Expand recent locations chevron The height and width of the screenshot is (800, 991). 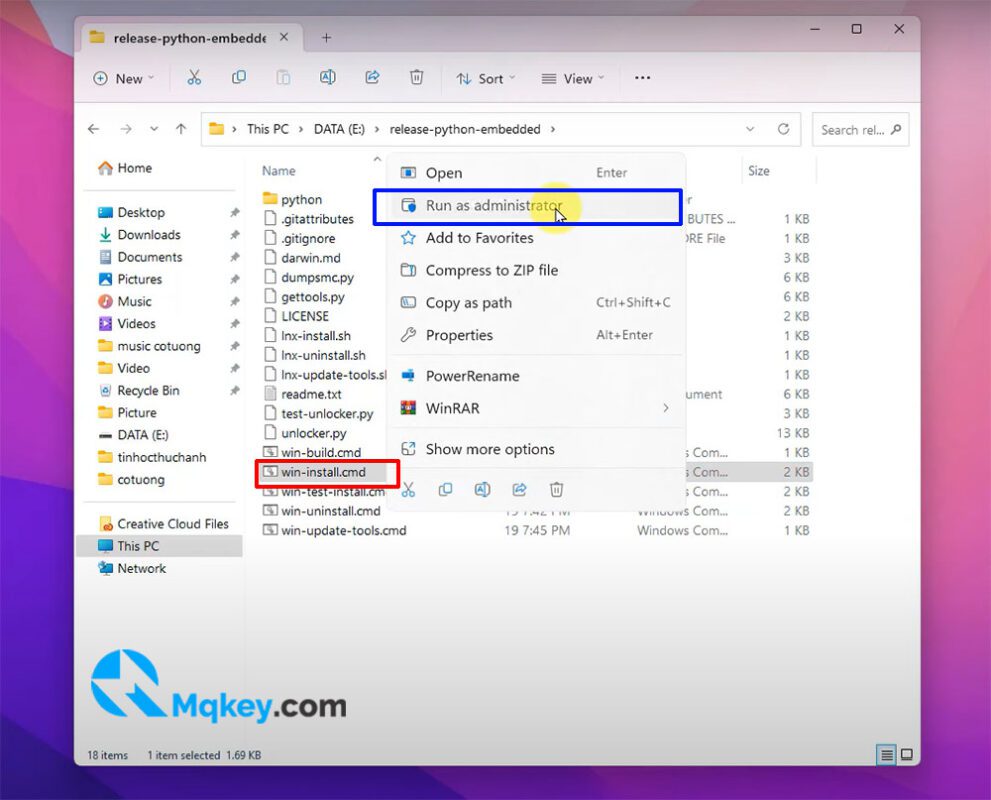click(x=154, y=129)
